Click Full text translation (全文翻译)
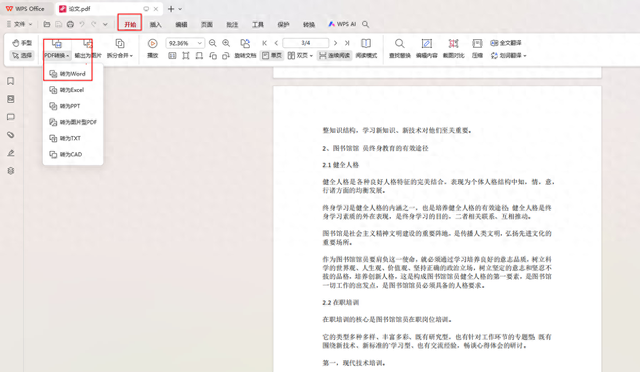This screenshot has height=372, width=640. [x=506, y=43]
